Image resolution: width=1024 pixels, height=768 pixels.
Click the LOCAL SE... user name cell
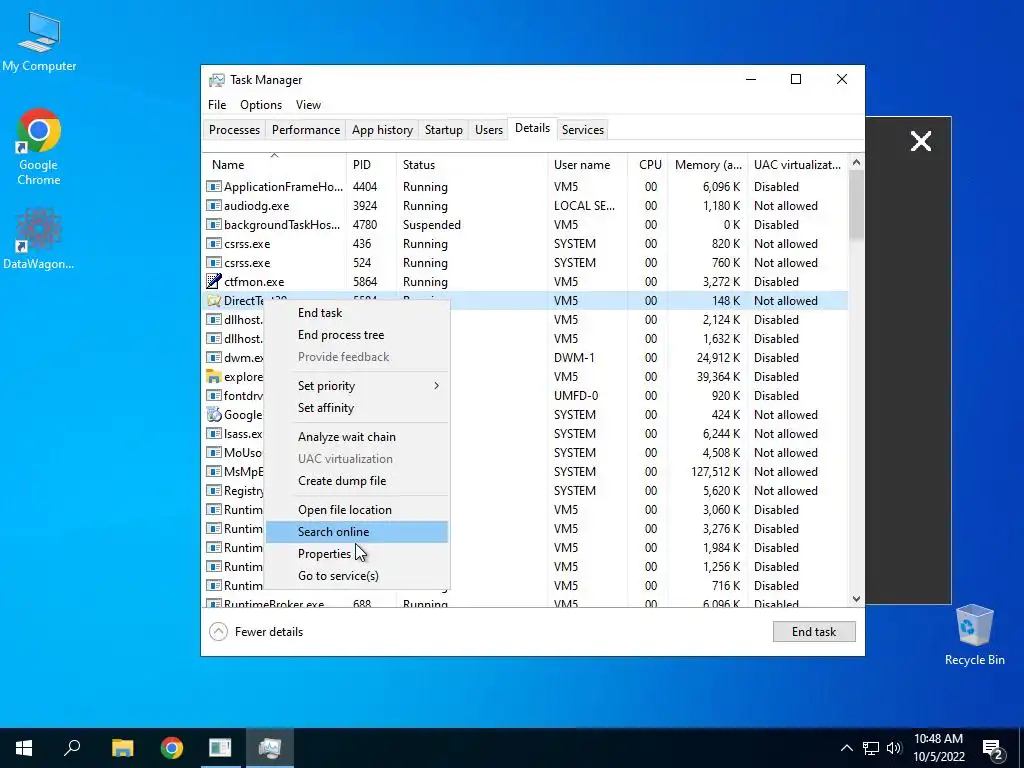coord(584,206)
